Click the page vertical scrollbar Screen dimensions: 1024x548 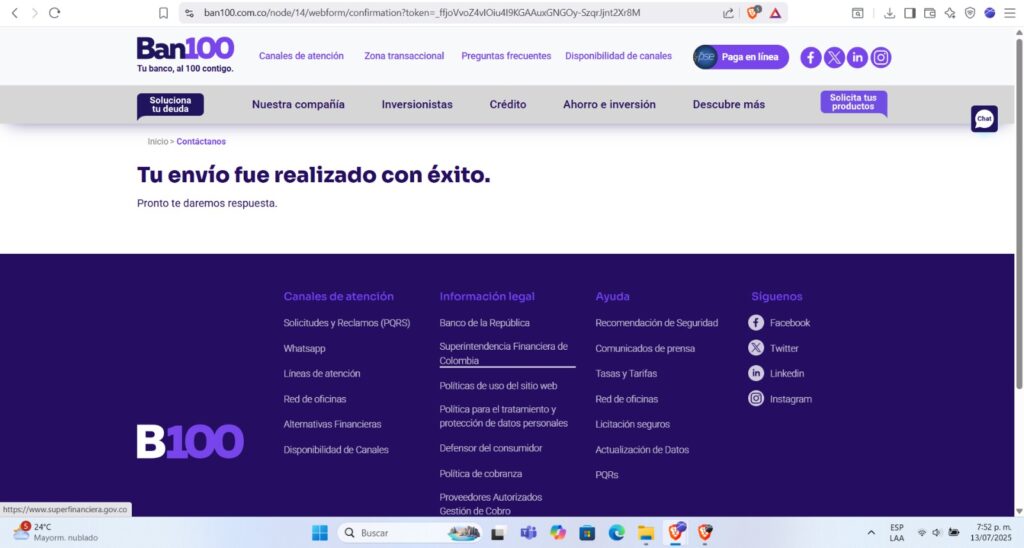coord(1018,220)
